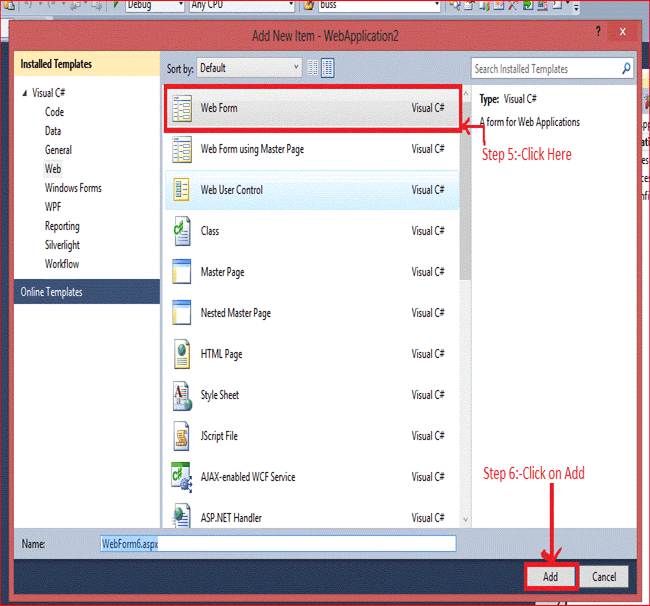Click the 'Type: Visual C#' label
650x606 pixels.
(508, 99)
